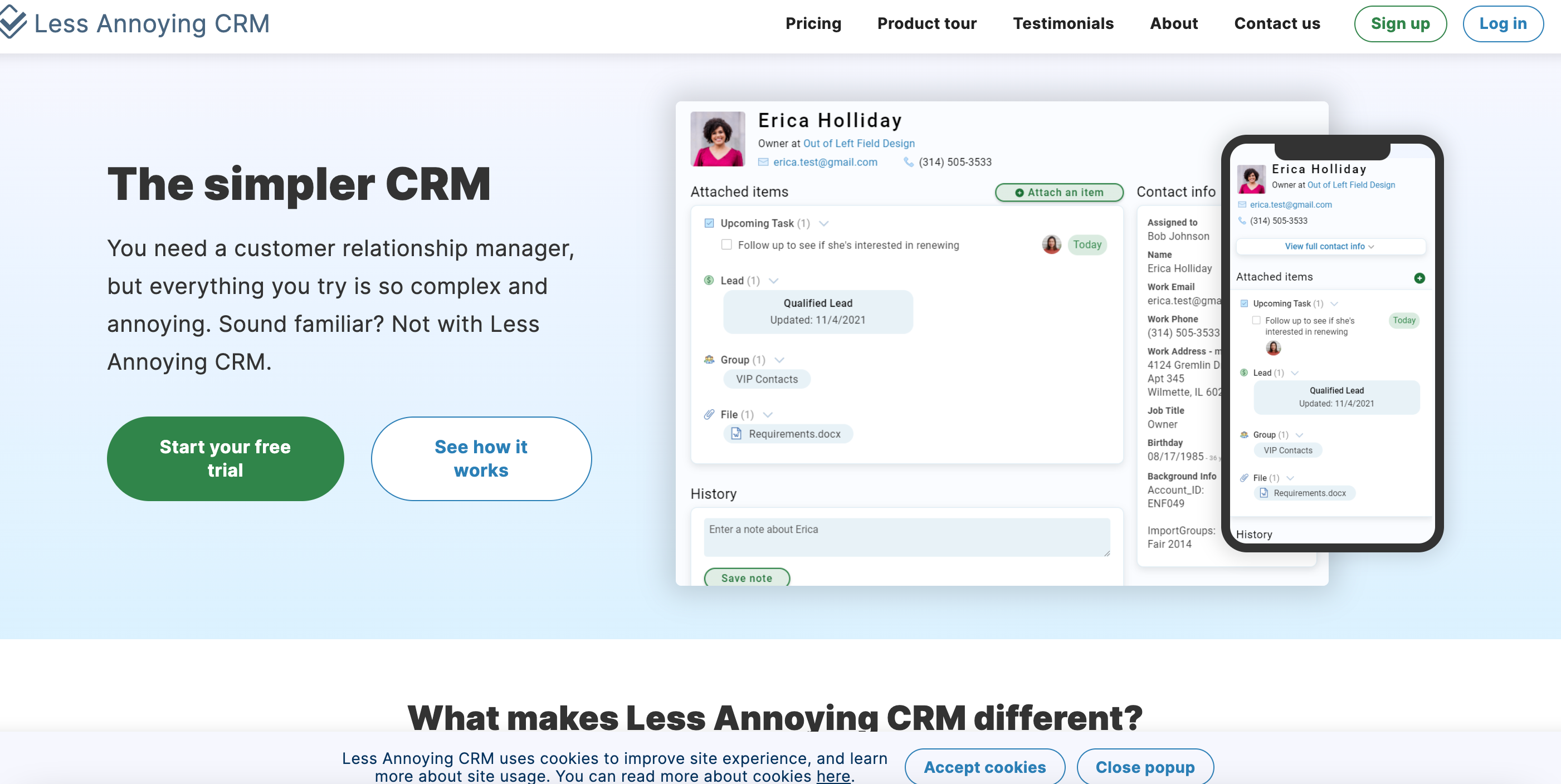1561x784 pixels.
Task: Accept cookies in the popup
Action: 985,766
